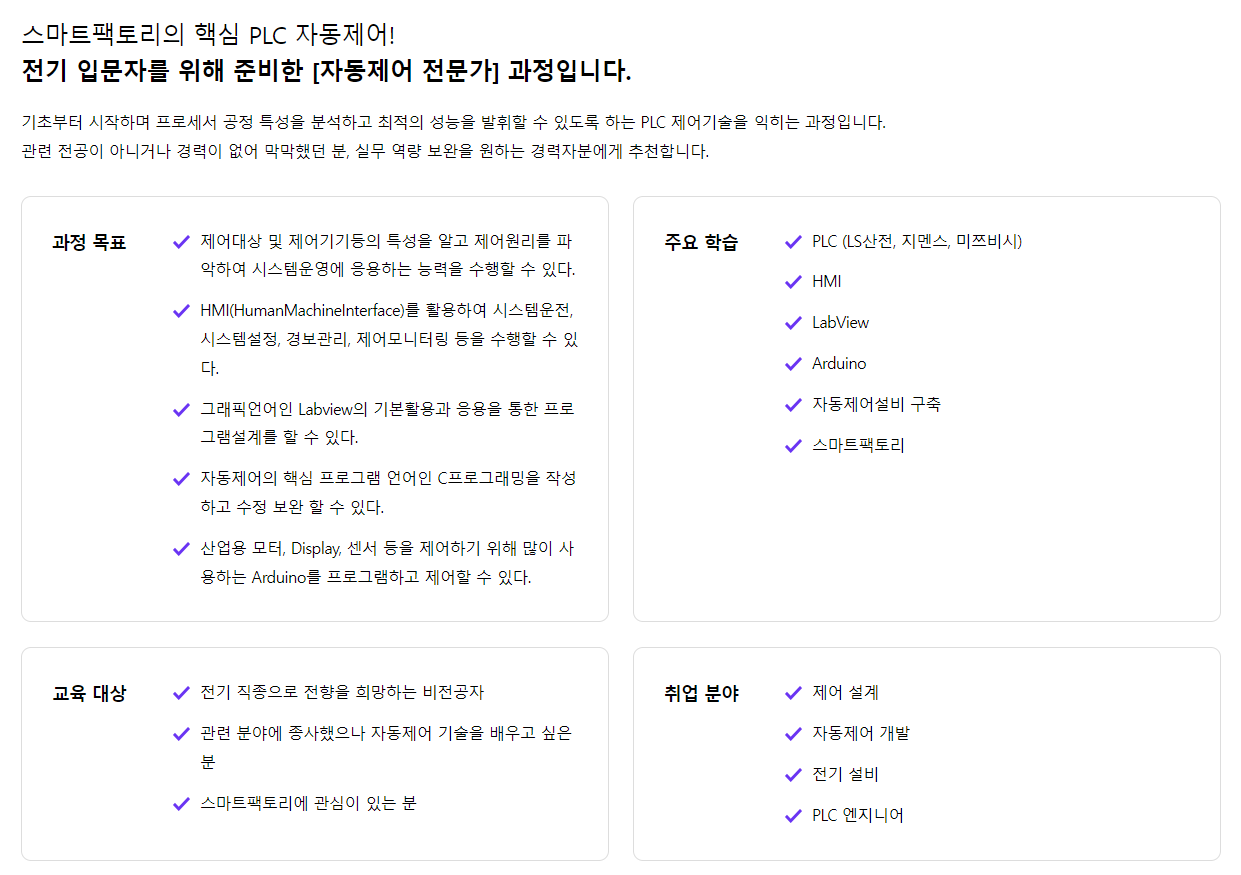
Task: Click the 취업 분야 section heading
Action: point(701,693)
